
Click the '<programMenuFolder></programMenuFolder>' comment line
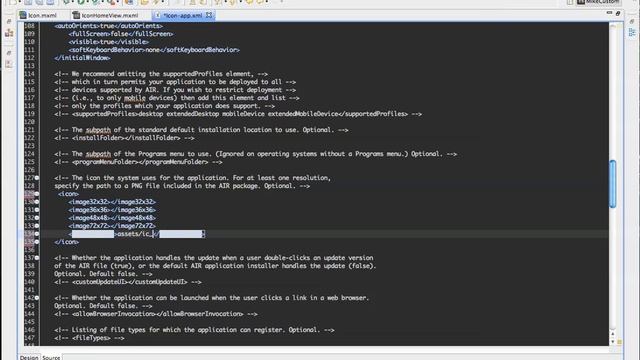click(138, 162)
